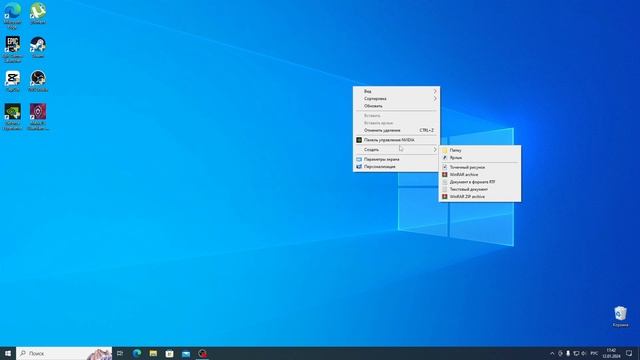Open the network tray icon
The image size is (640, 360).
coord(576,353)
